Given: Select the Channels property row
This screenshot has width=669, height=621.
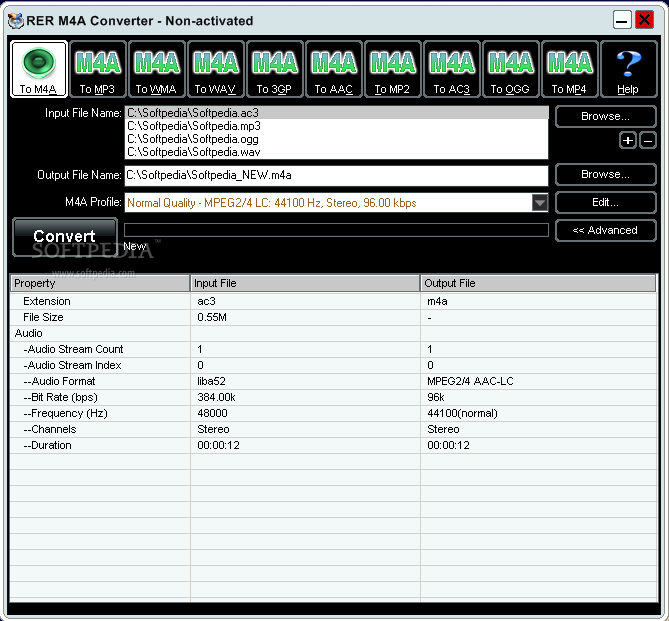Looking at the screenshot, I should click(x=333, y=429).
